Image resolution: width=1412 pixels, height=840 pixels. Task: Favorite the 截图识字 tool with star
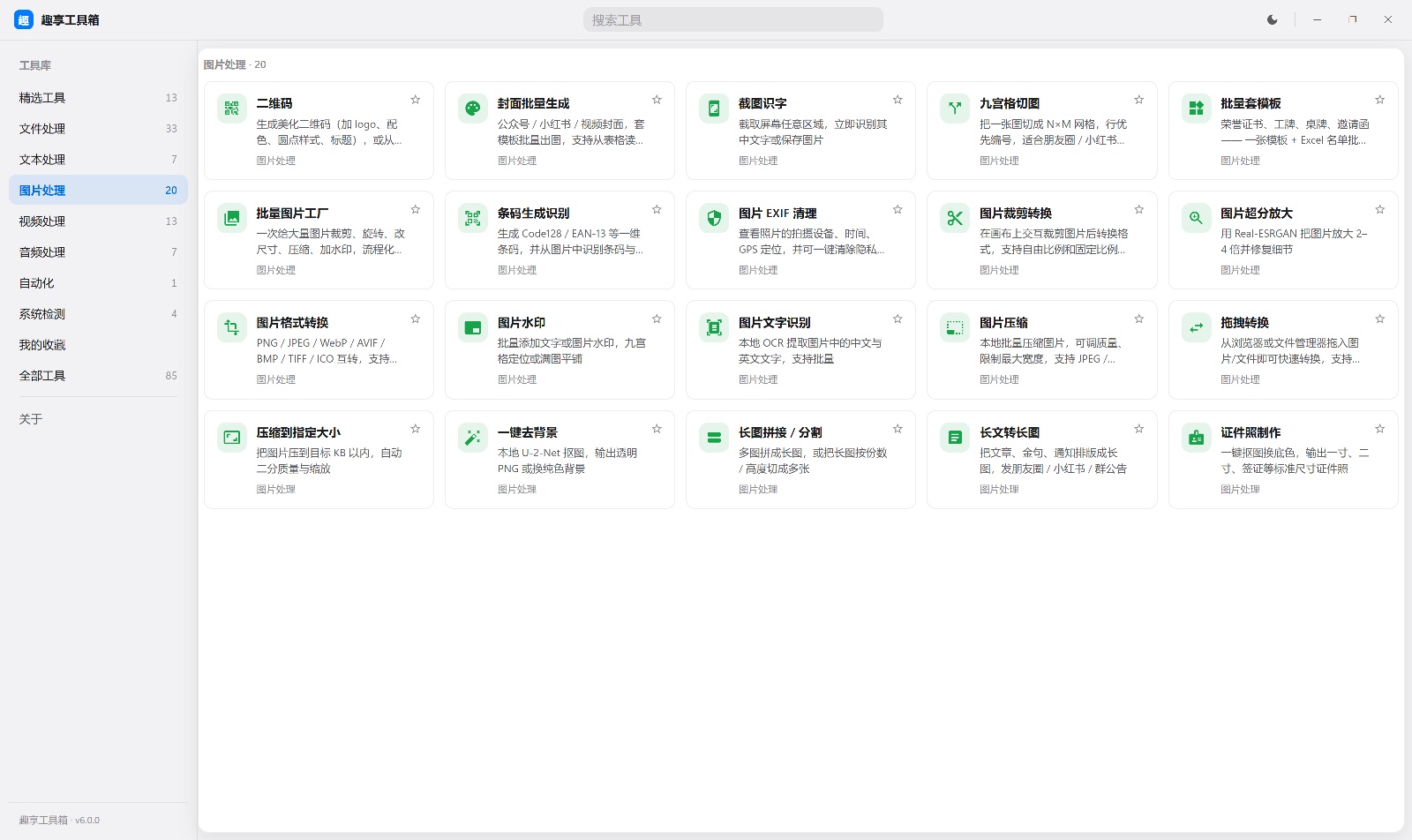coord(898,100)
